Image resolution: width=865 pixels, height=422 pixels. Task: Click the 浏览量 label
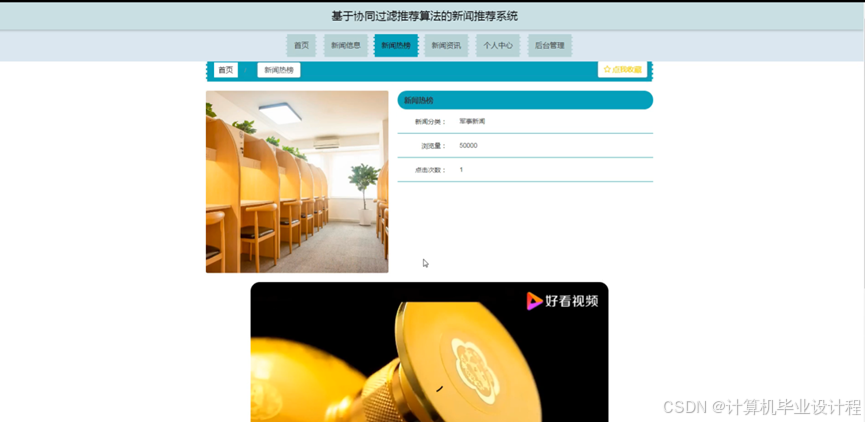point(434,146)
